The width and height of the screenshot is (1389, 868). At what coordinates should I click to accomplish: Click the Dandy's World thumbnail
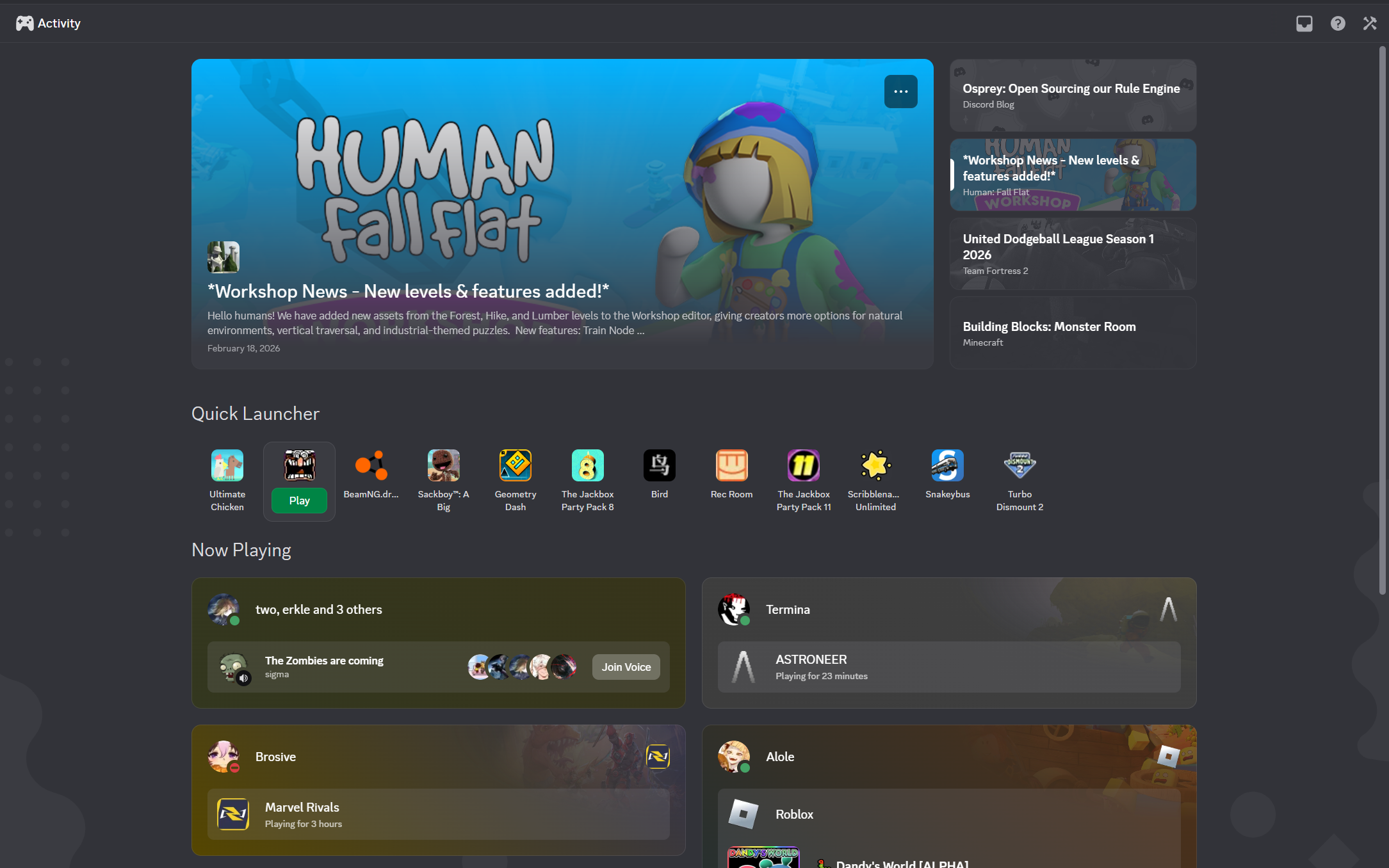pos(763,857)
